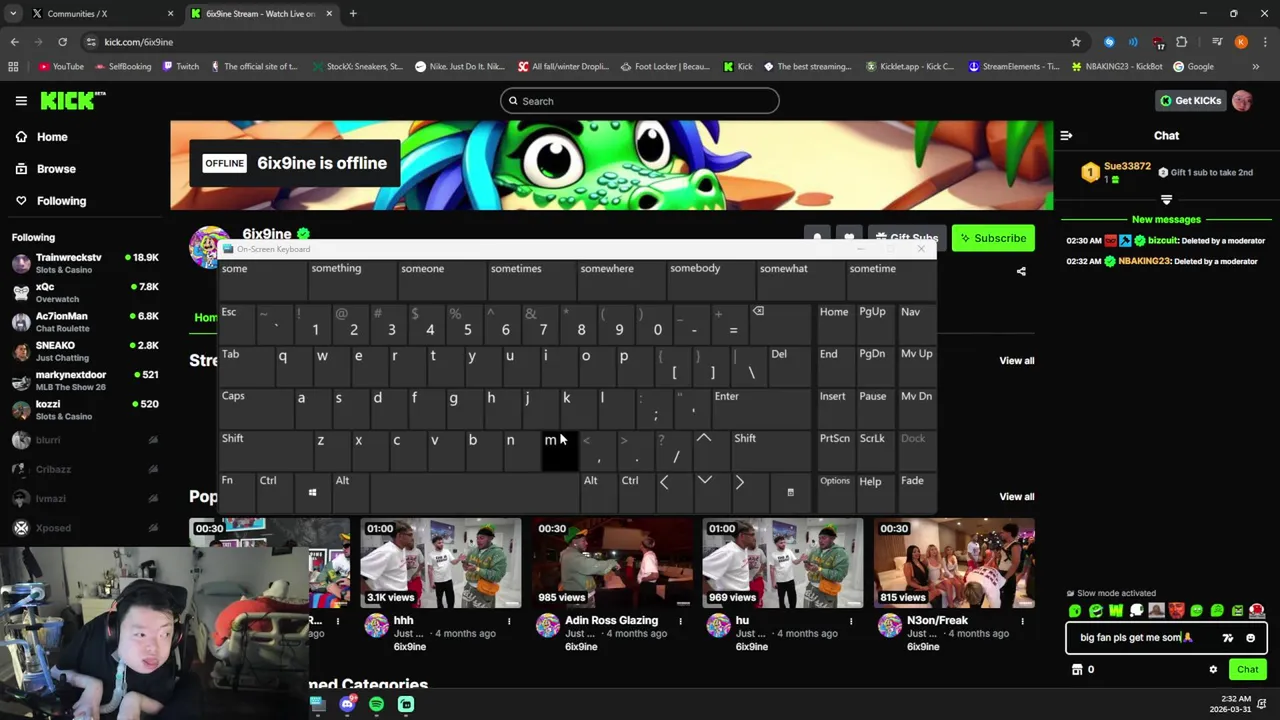Open the chat shop icon
This screenshot has height=720, width=1280.
[x=1077, y=670]
